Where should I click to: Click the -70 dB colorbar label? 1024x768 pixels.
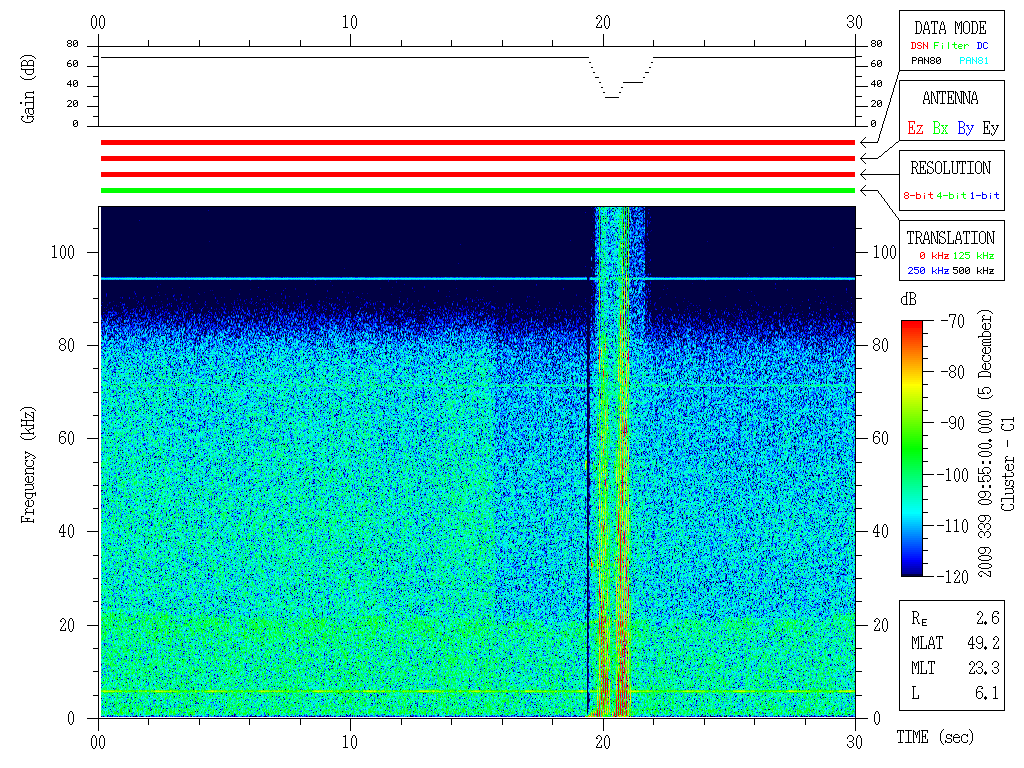[953, 321]
